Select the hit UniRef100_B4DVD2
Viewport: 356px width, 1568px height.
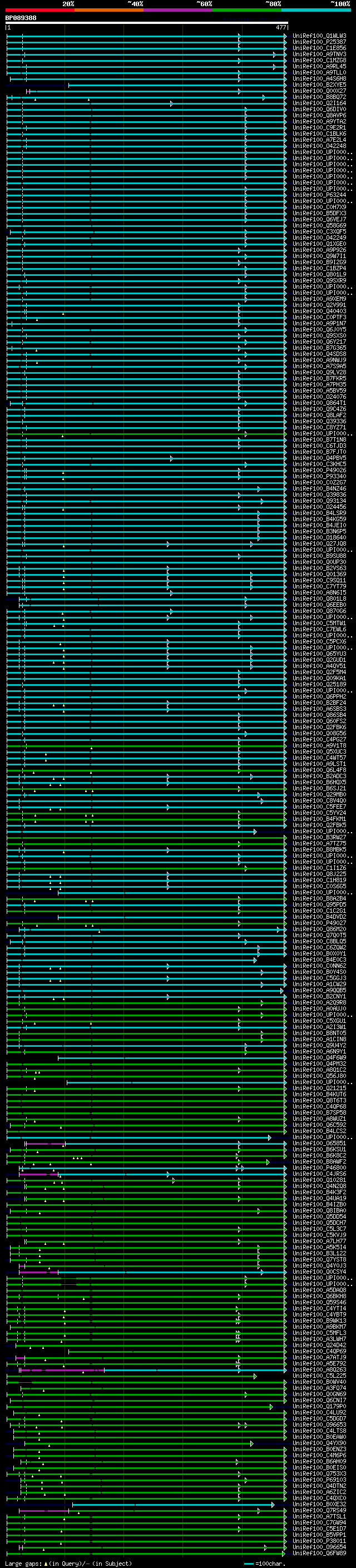(x=319, y=917)
